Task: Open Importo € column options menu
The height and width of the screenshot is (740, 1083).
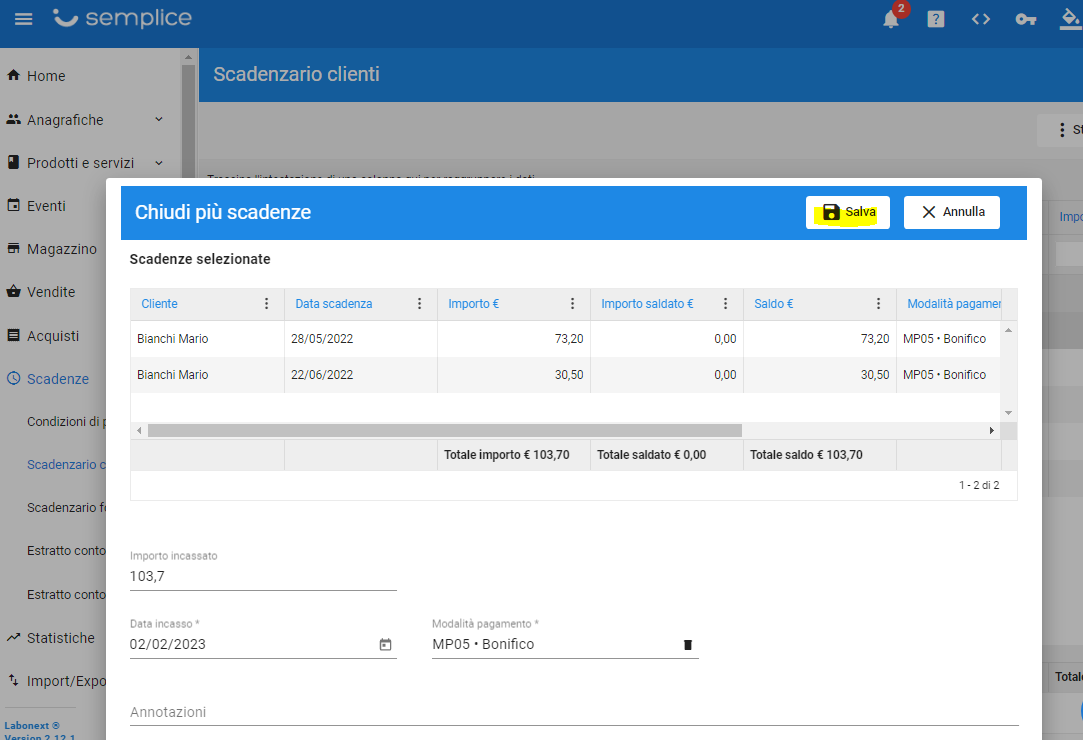Action: 573,303
